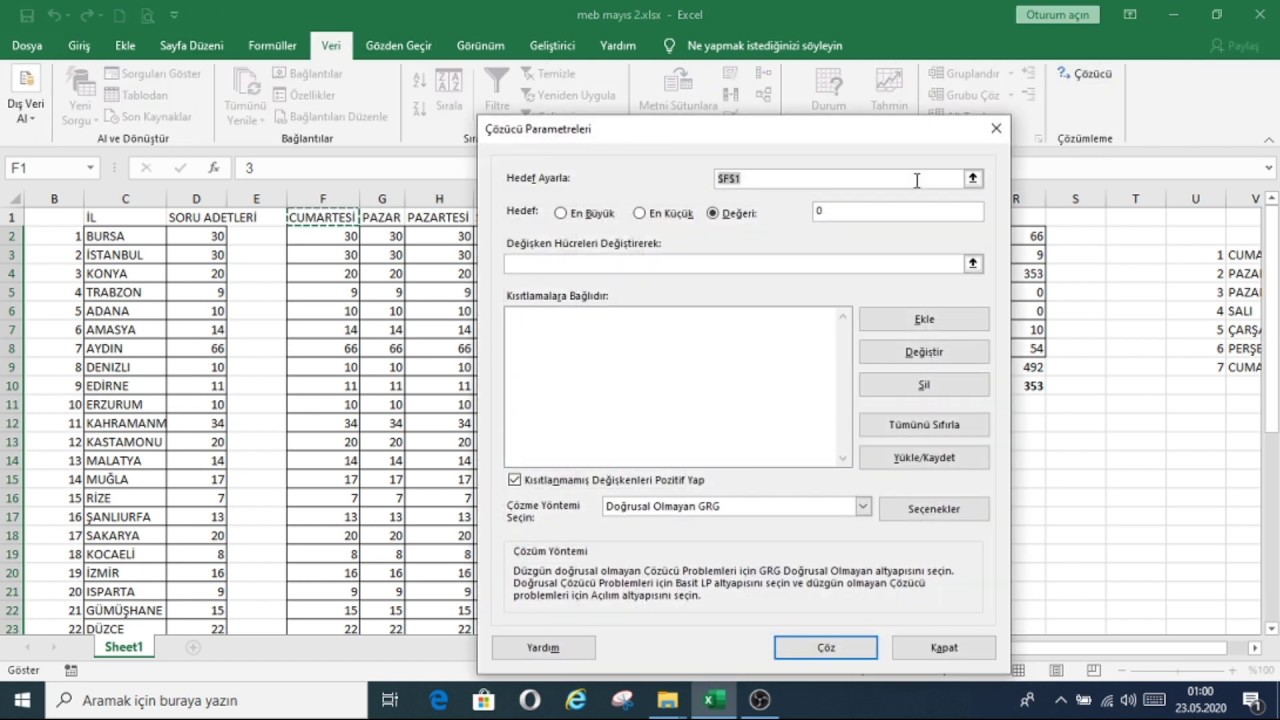Switch to the Görünüm tab
The height and width of the screenshot is (720, 1280).
481,46
